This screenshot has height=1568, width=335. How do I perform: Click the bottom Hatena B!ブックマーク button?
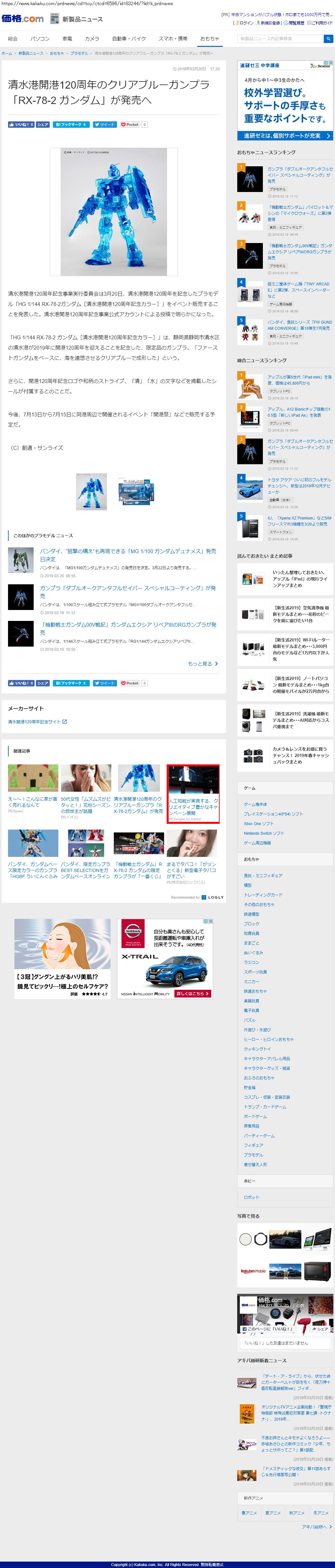(71, 683)
